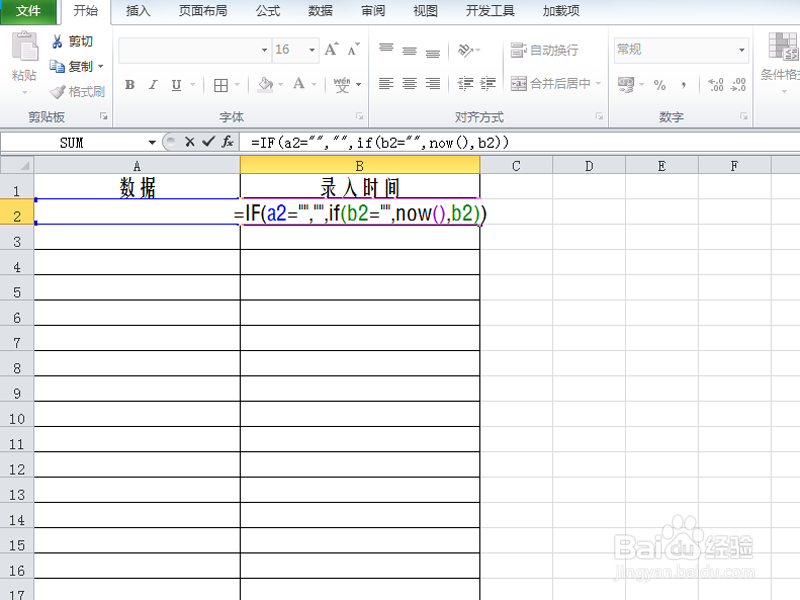800x600 pixels.
Task: Click inside the formula bar text
Action: point(380,142)
